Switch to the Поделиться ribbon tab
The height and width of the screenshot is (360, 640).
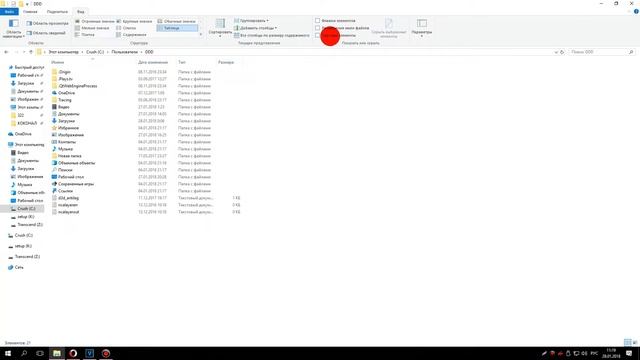coord(57,12)
